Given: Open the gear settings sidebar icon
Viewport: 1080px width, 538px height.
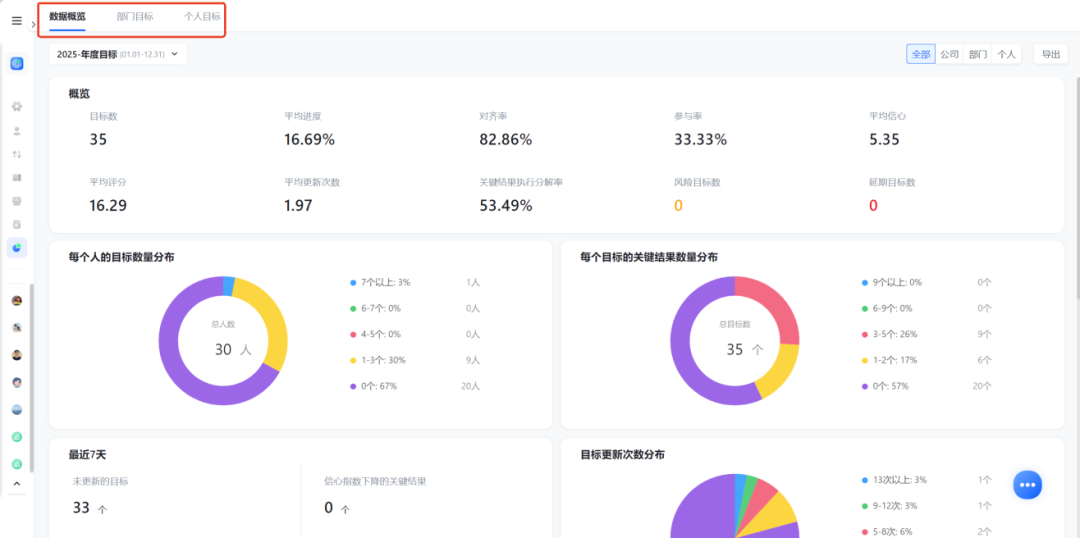Looking at the screenshot, I should pos(17,106).
